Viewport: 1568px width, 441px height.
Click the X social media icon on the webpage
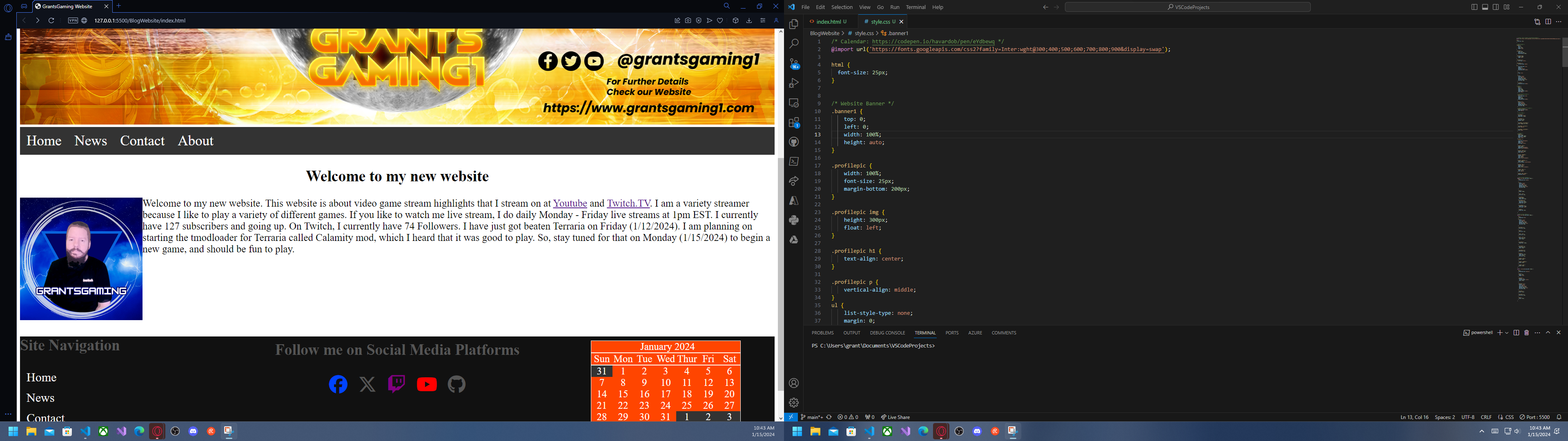367,384
